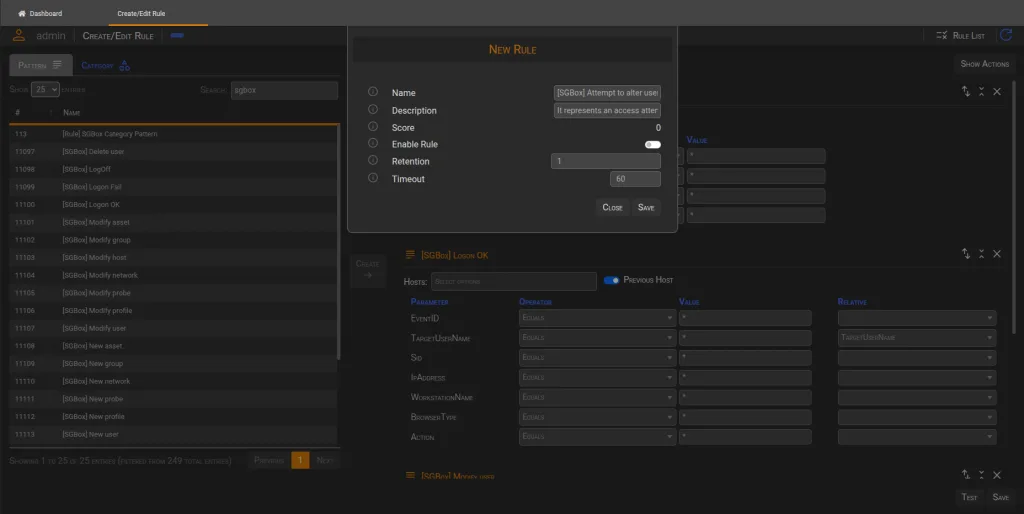Open the EventID operator dropdown
1024x514 pixels.
(597, 318)
